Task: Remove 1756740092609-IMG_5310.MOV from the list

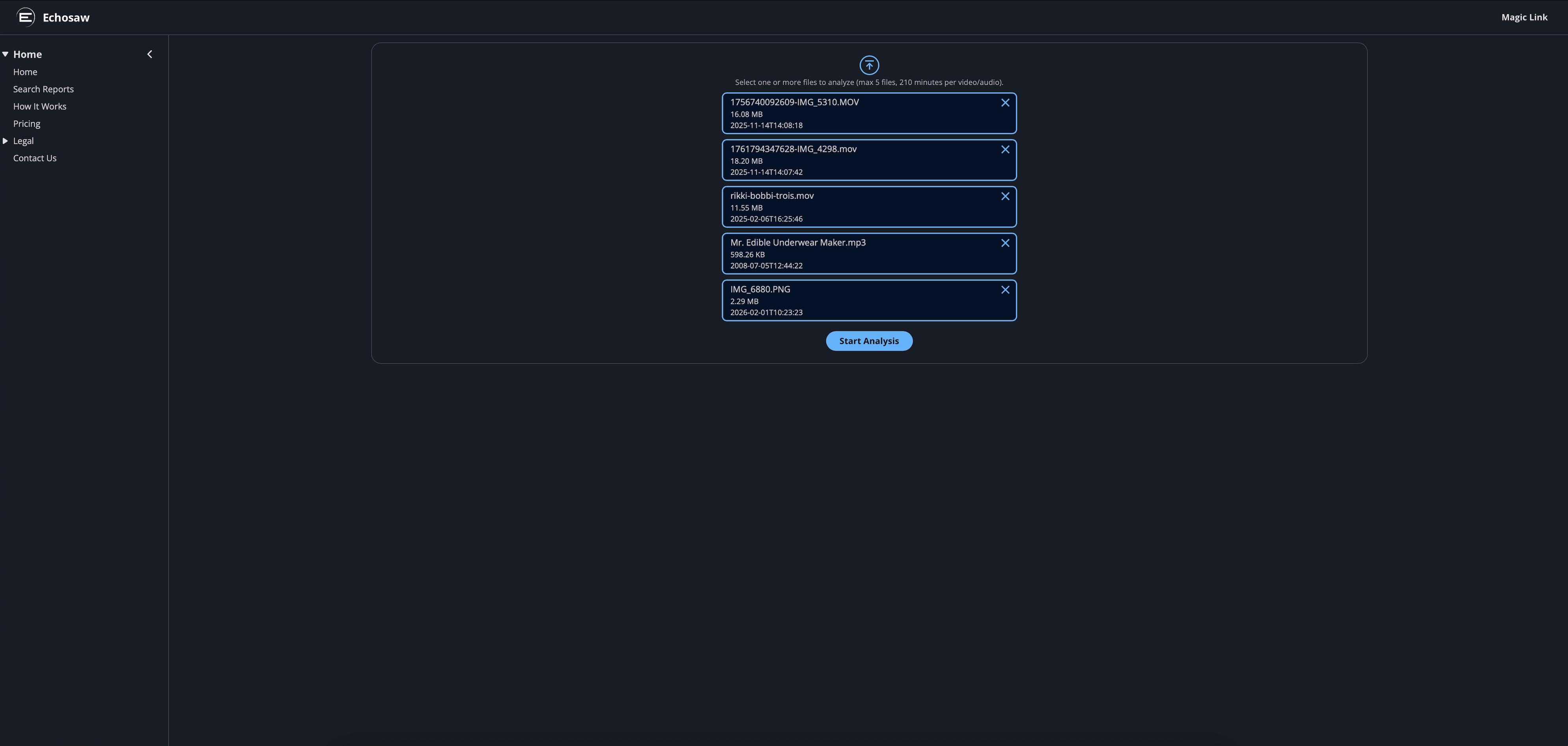Action: coord(1005,102)
